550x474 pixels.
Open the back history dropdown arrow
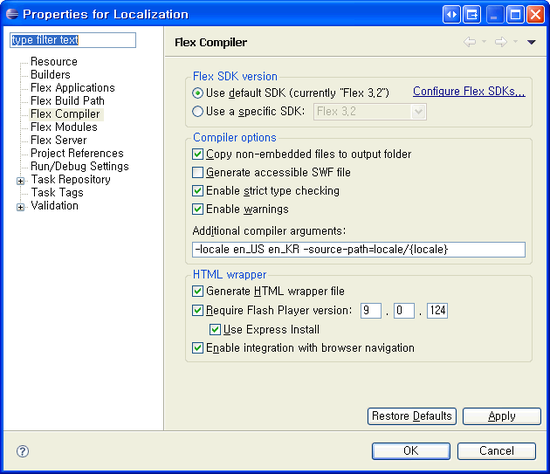click(484, 42)
